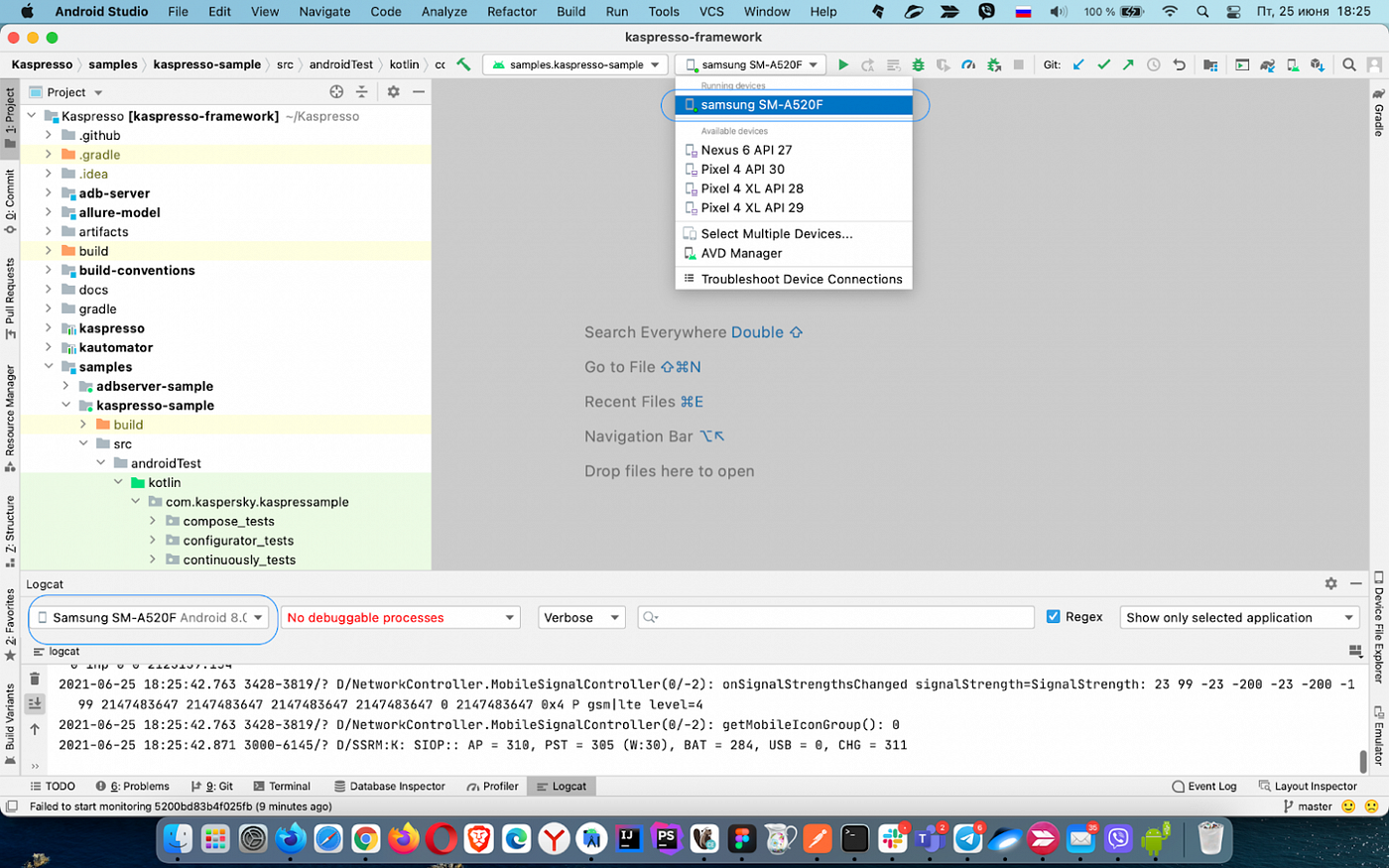Choose Pixel 4 XL API 28 device
The image size is (1389, 868).
[794, 188]
